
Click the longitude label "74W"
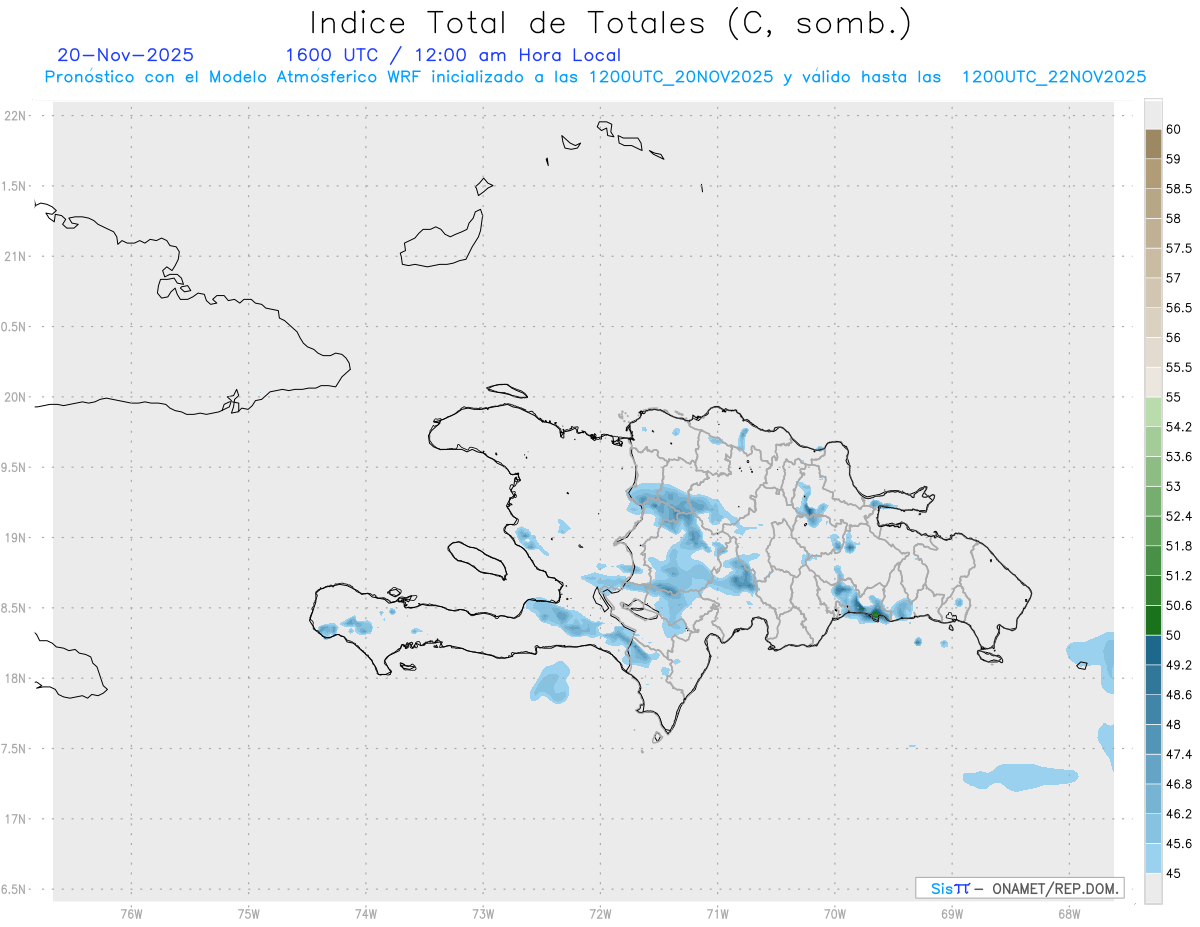[366, 912]
